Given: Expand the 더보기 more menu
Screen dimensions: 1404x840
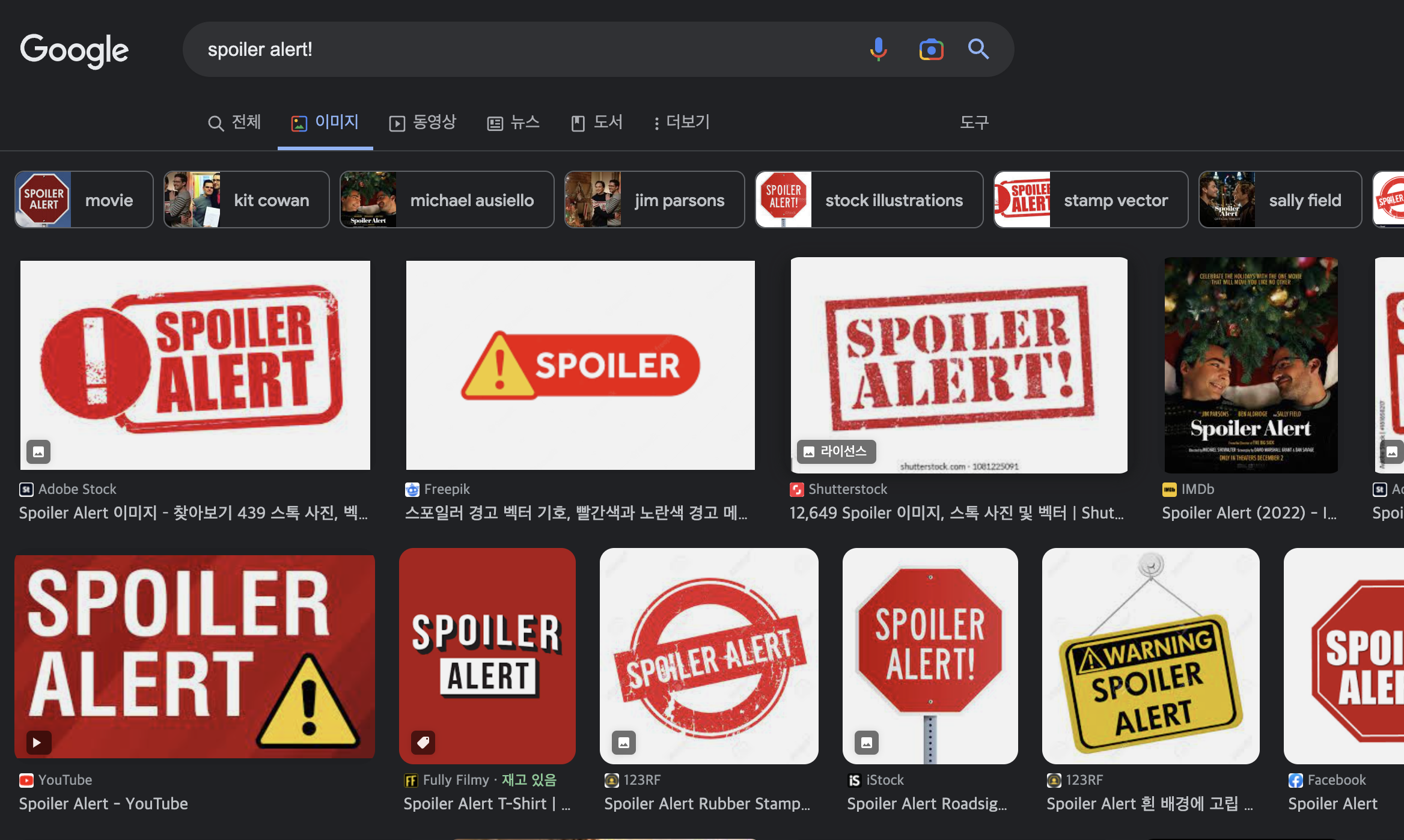Looking at the screenshot, I should point(682,123).
